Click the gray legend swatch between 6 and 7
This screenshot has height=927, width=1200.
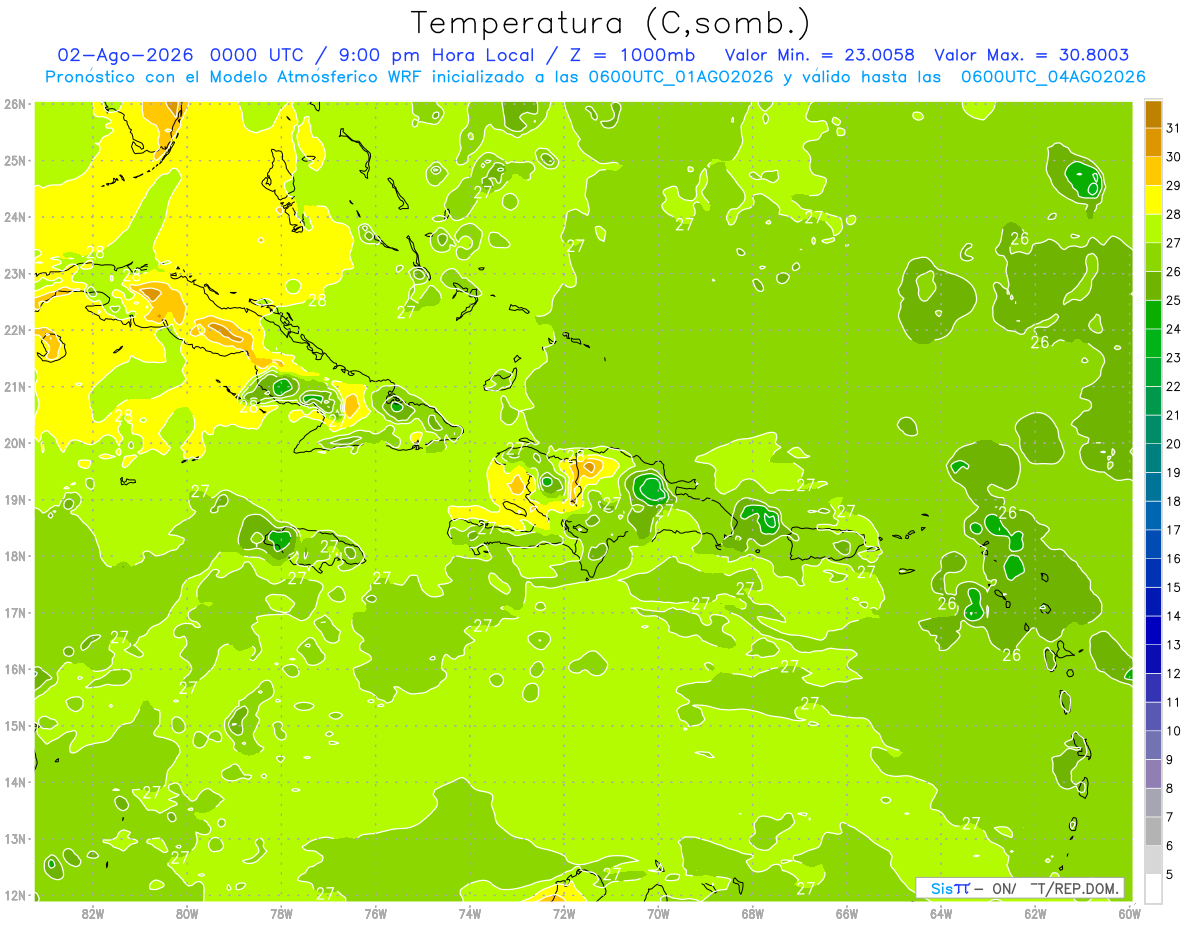tap(1153, 831)
